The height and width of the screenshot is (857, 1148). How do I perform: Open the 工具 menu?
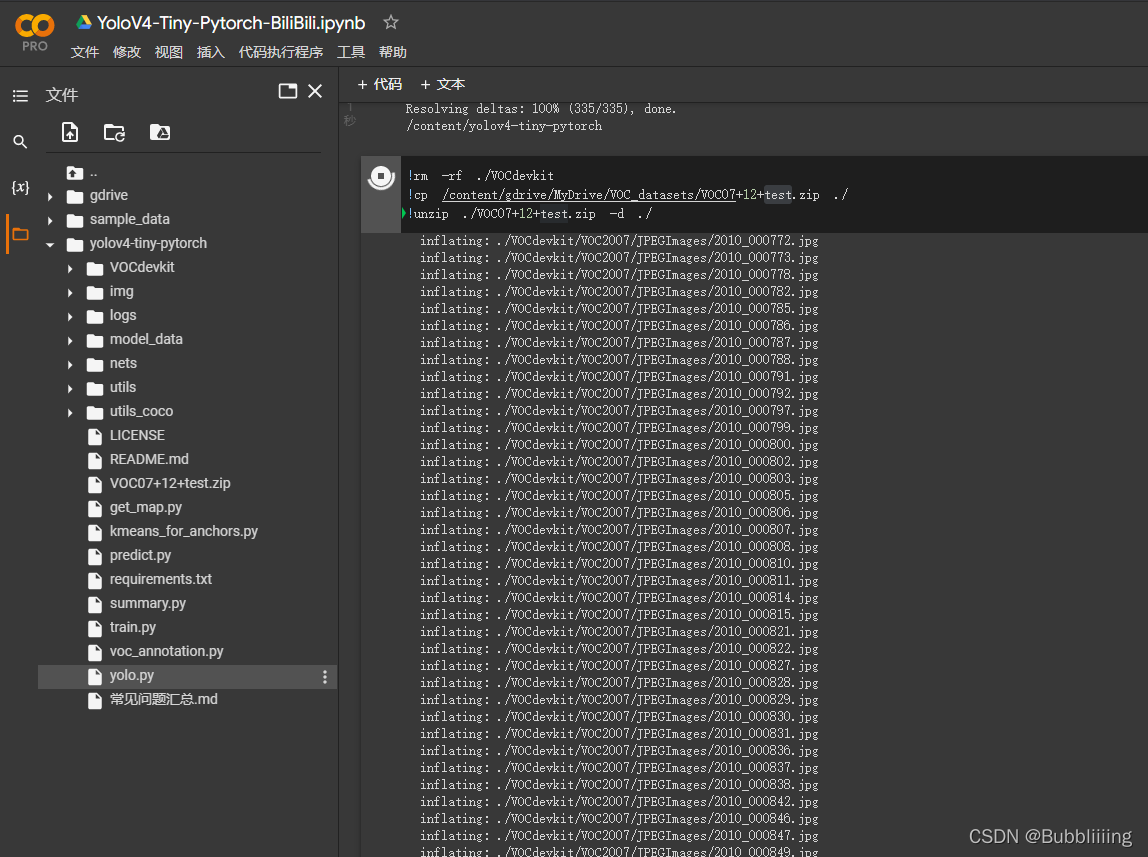tap(351, 52)
